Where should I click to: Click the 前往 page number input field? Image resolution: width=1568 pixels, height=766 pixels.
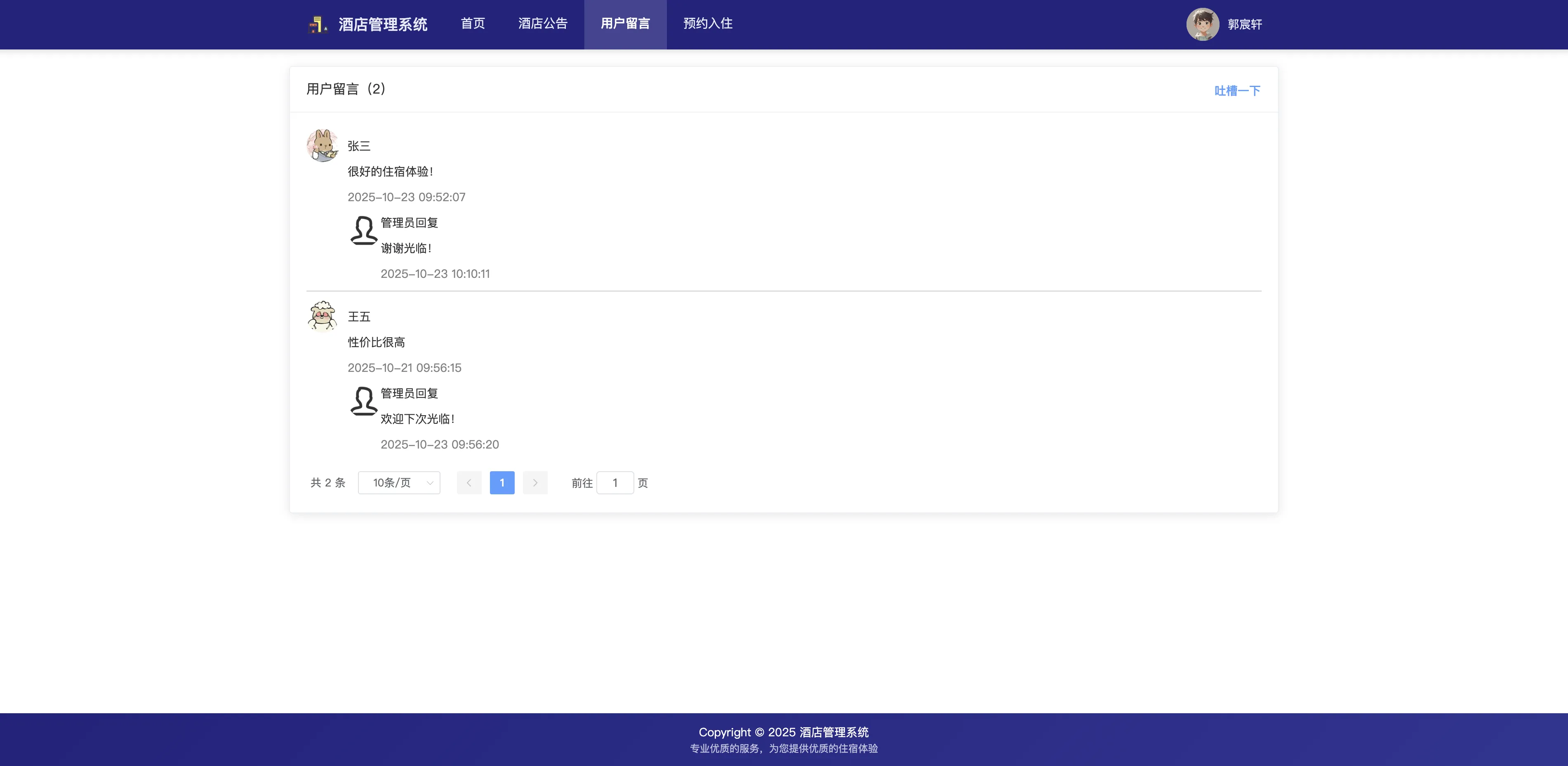pyautogui.click(x=615, y=482)
